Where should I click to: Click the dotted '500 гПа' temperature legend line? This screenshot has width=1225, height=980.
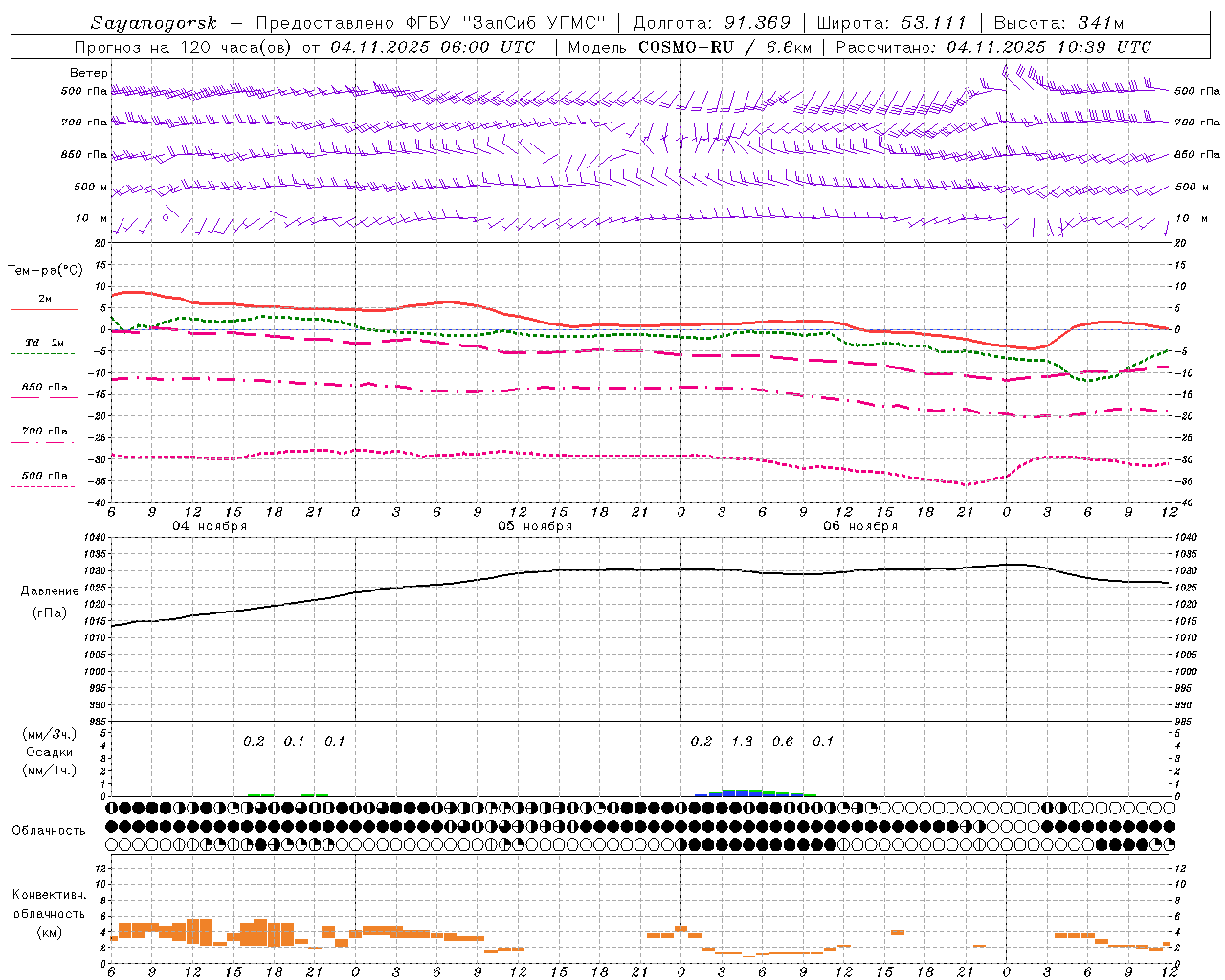[x=42, y=486]
